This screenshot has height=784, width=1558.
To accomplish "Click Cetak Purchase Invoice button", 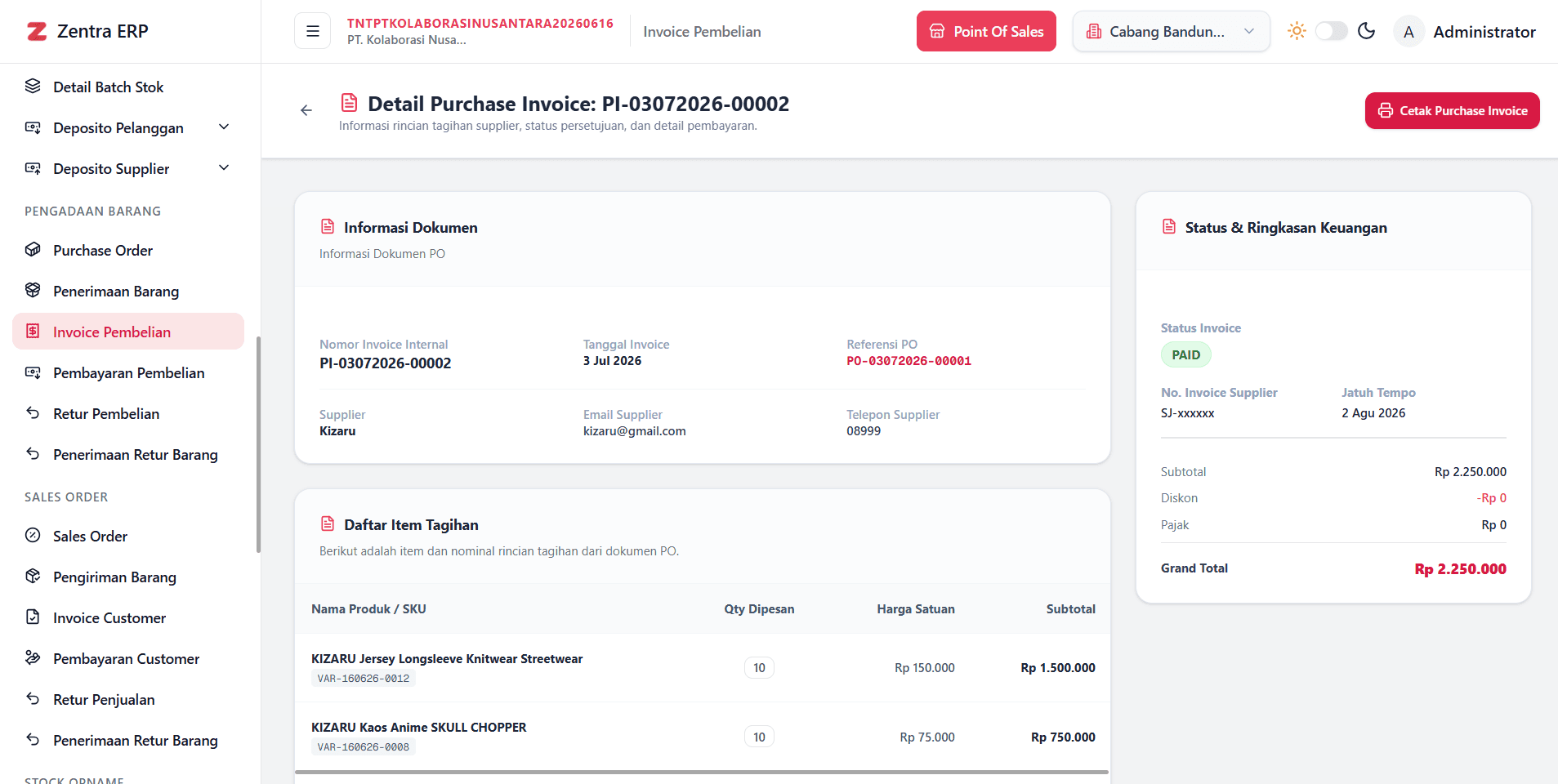I will coord(1452,110).
